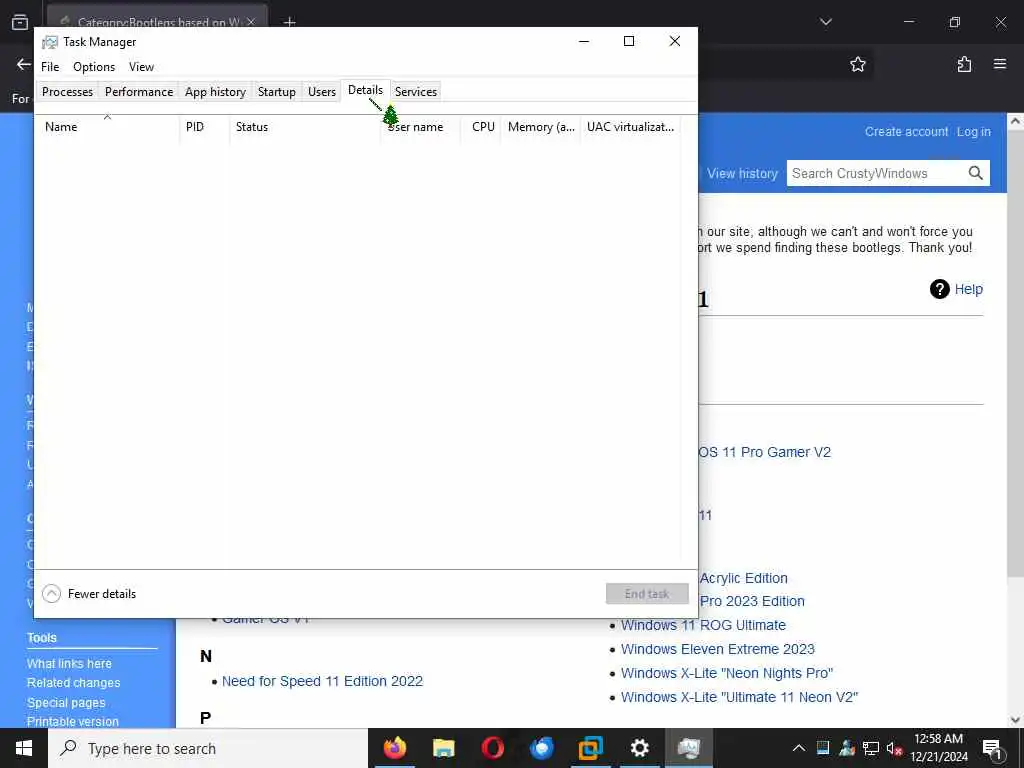Launch Opera browser from the taskbar
Screen dimensions: 1024x768
pos(492,748)
